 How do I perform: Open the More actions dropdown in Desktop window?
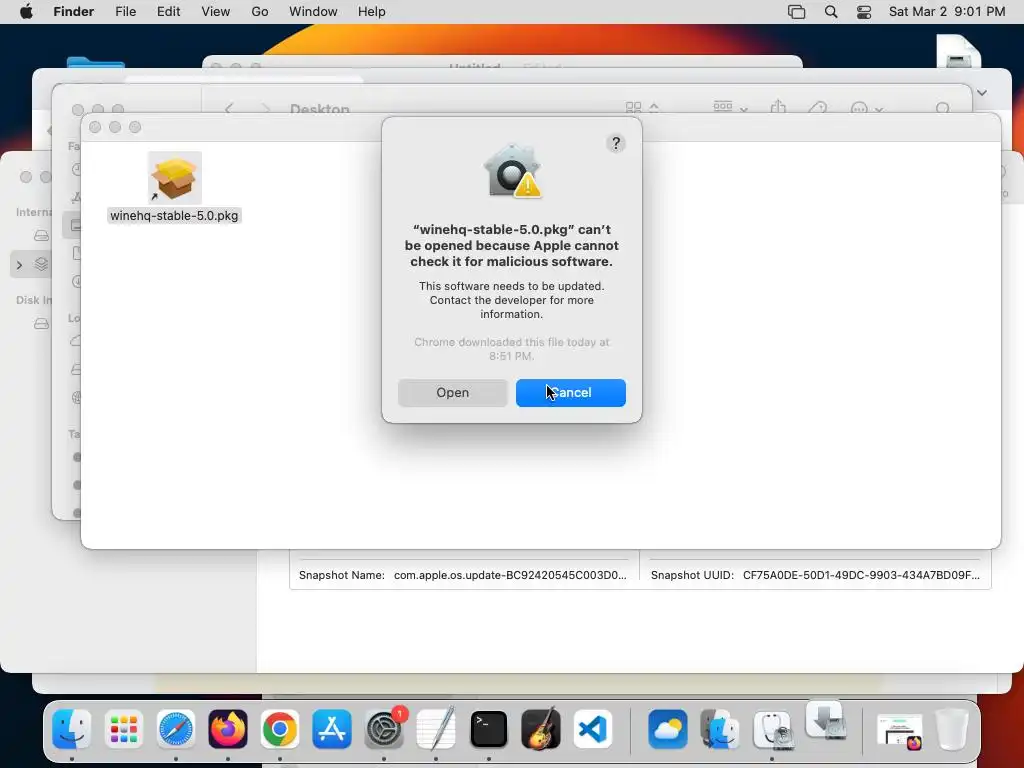click(x=867, y=108)
